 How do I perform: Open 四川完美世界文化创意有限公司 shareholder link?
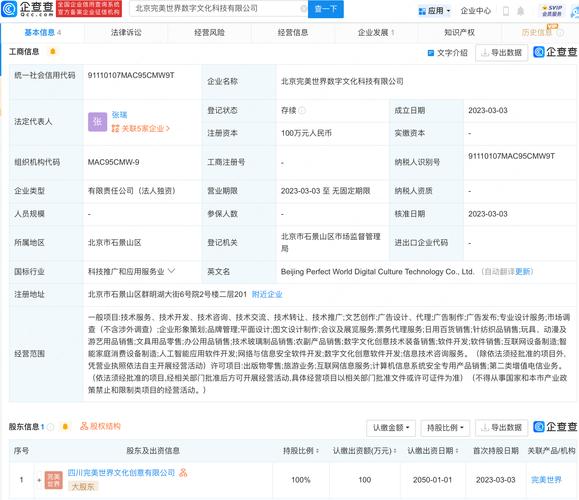click(121, 473)
